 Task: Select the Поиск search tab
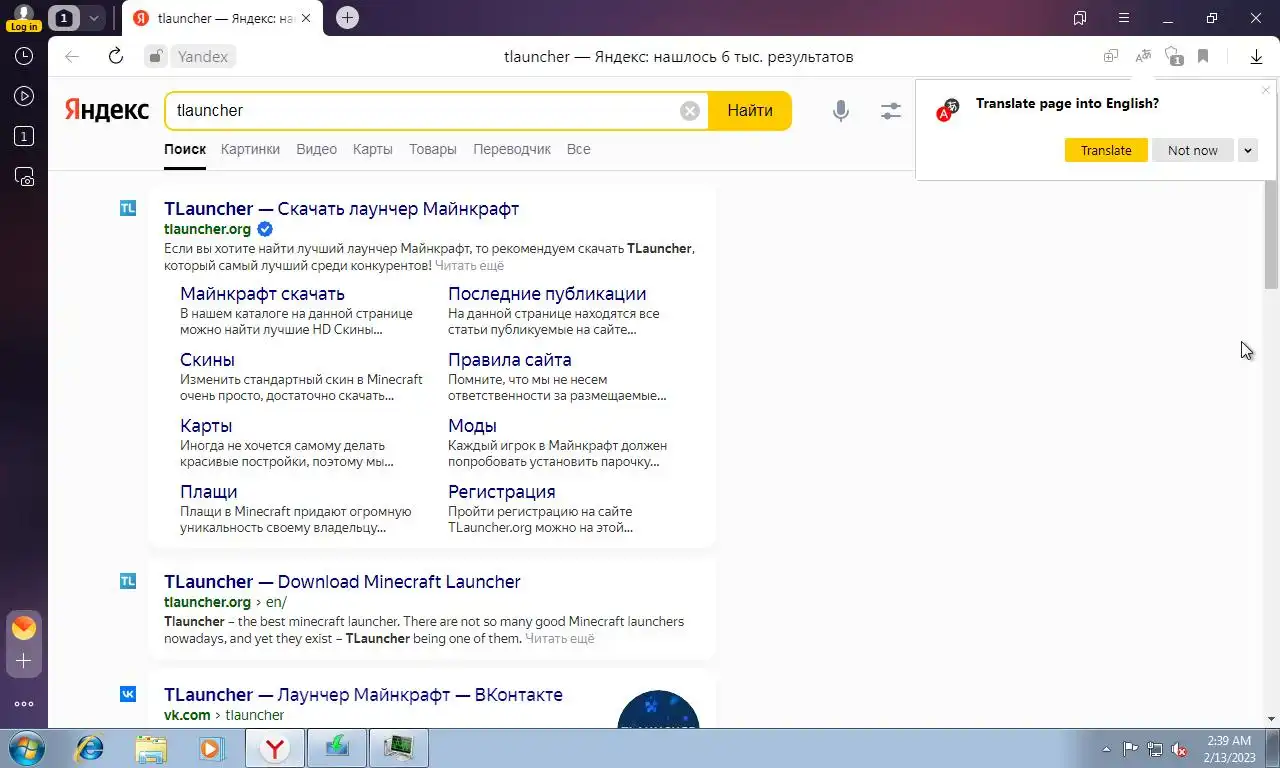click(185, 149)
